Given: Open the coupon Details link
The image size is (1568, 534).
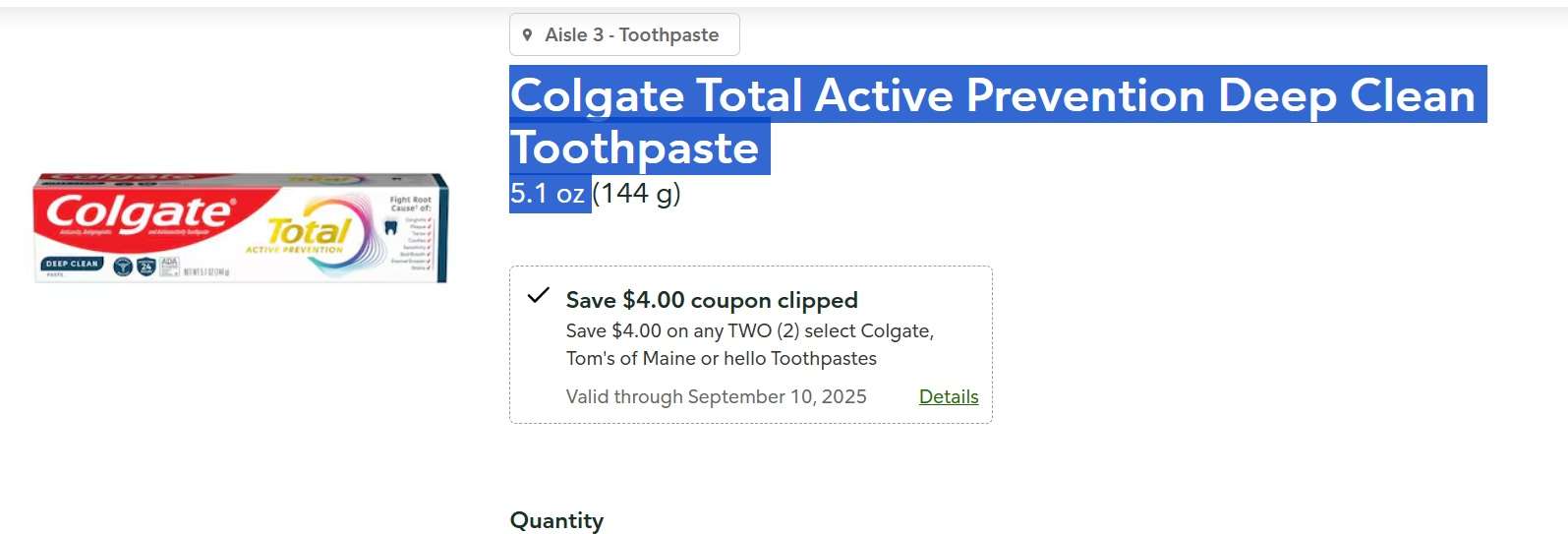Looking at the screenshot, I should [949, 396].
